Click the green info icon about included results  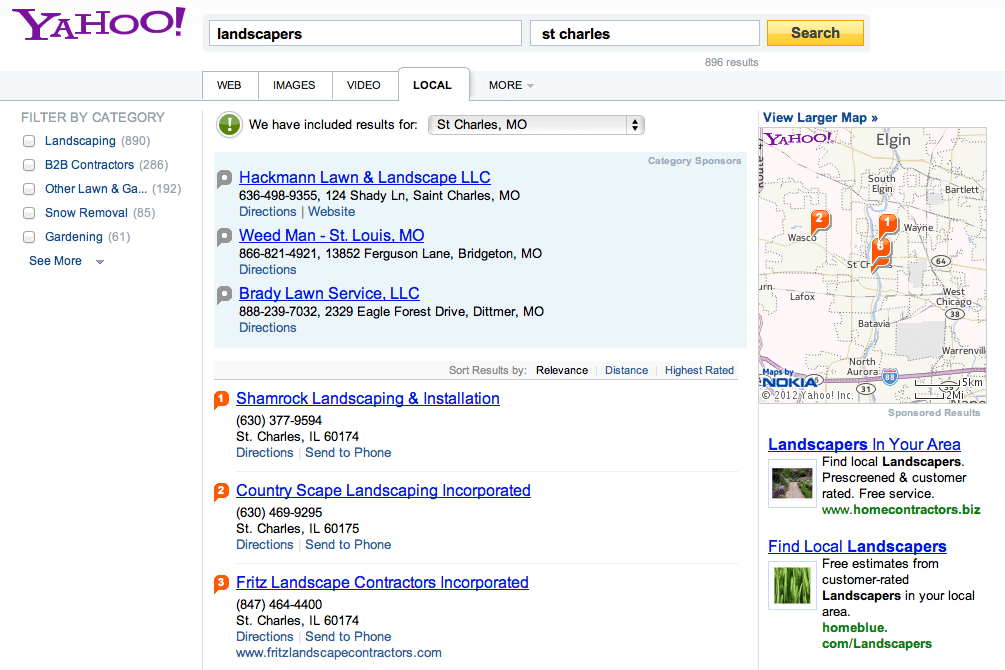click(x=228, y=125)
